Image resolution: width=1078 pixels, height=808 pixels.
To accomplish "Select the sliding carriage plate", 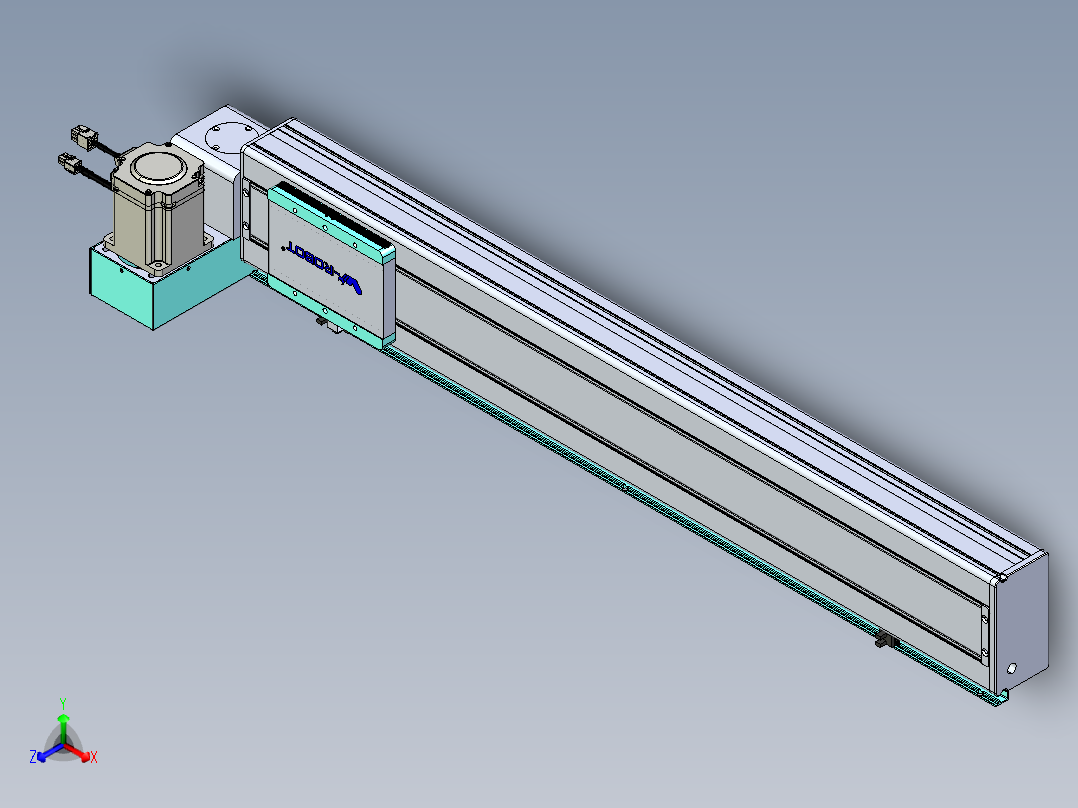I will pos(331,266).
